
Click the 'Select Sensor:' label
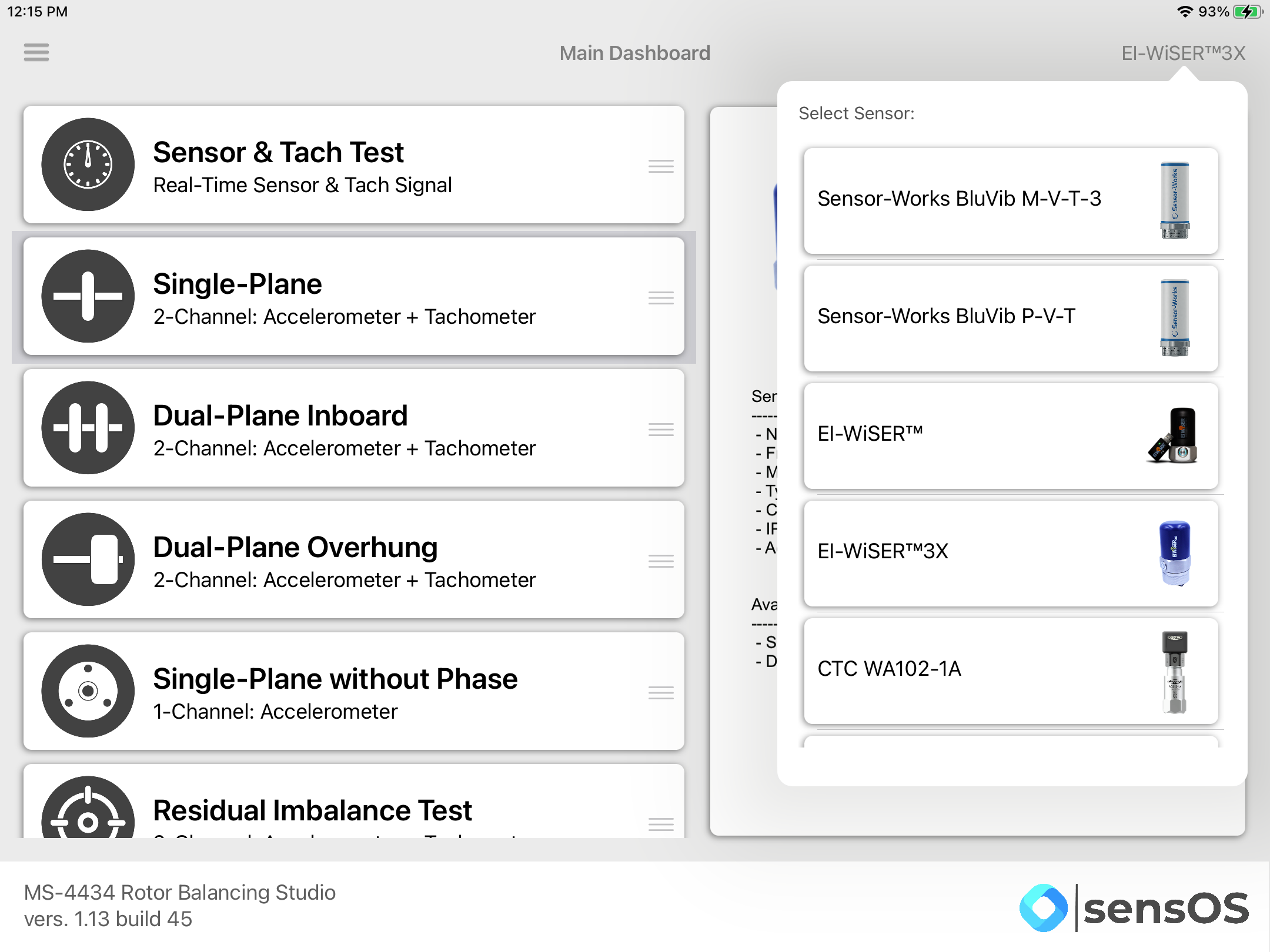(x=857, y=113)
